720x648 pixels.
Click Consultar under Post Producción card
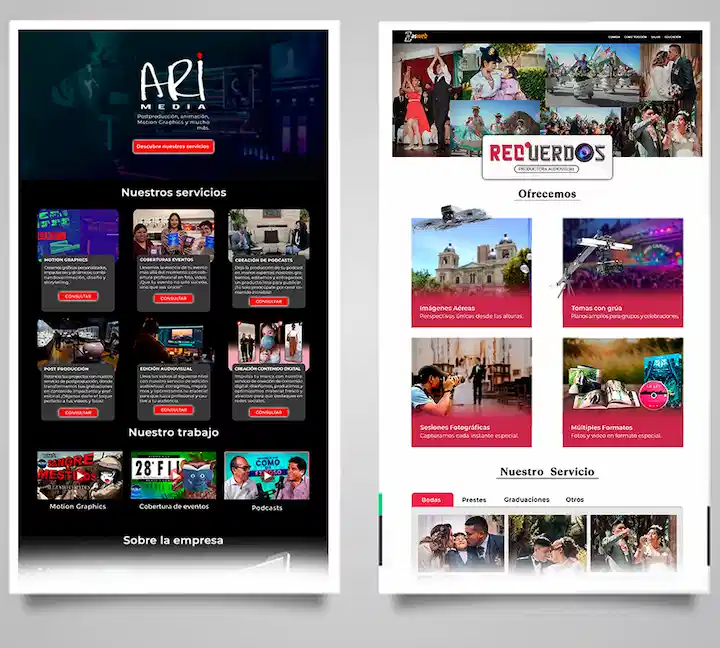(x=78, y=412)
